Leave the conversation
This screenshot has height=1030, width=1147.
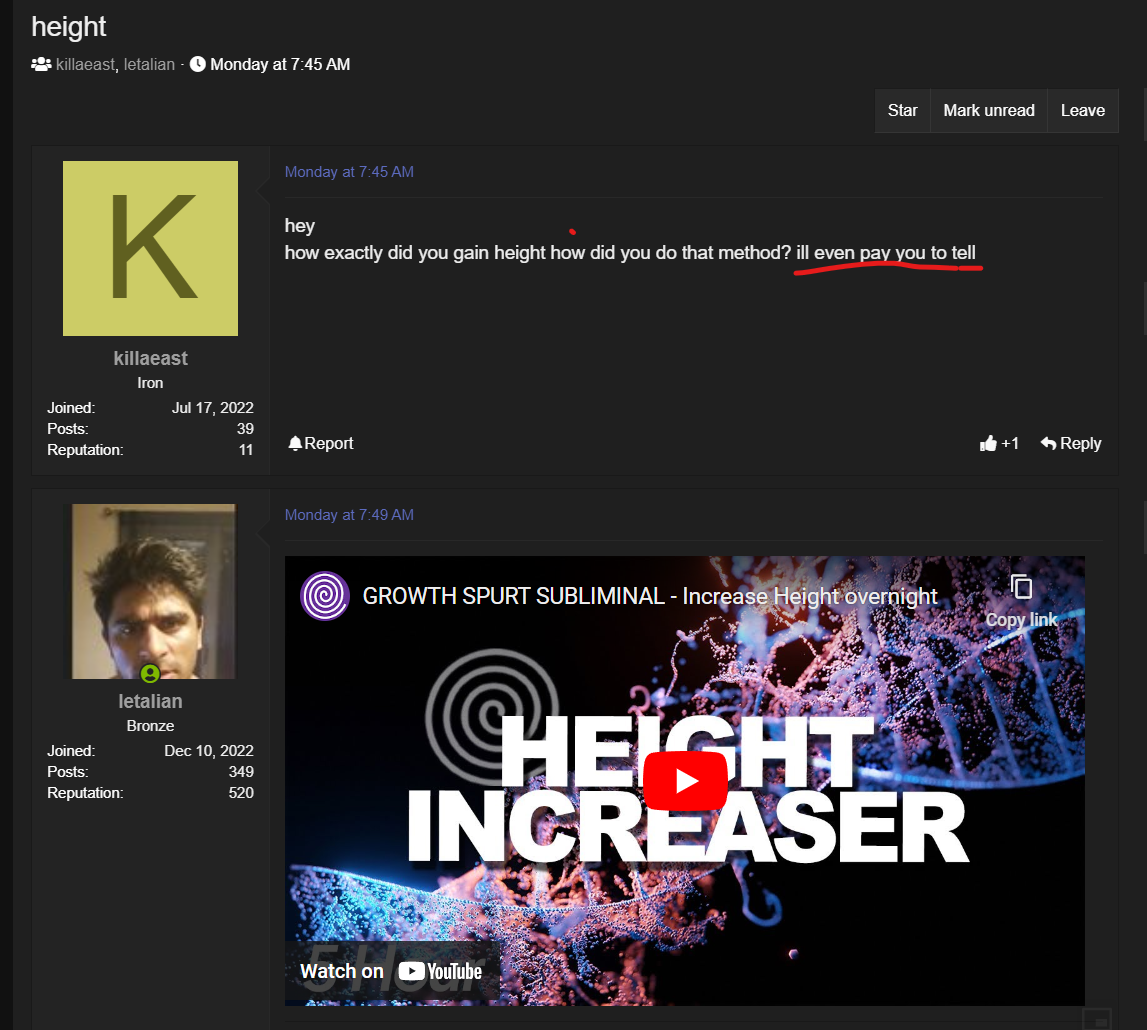click(1083, 110)
